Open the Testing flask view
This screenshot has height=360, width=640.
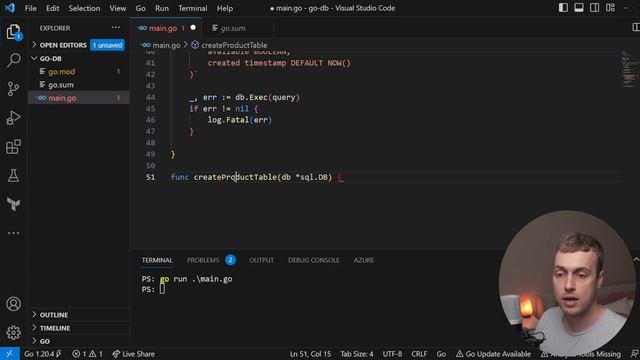pyautogui.click(x=13, y=176)
